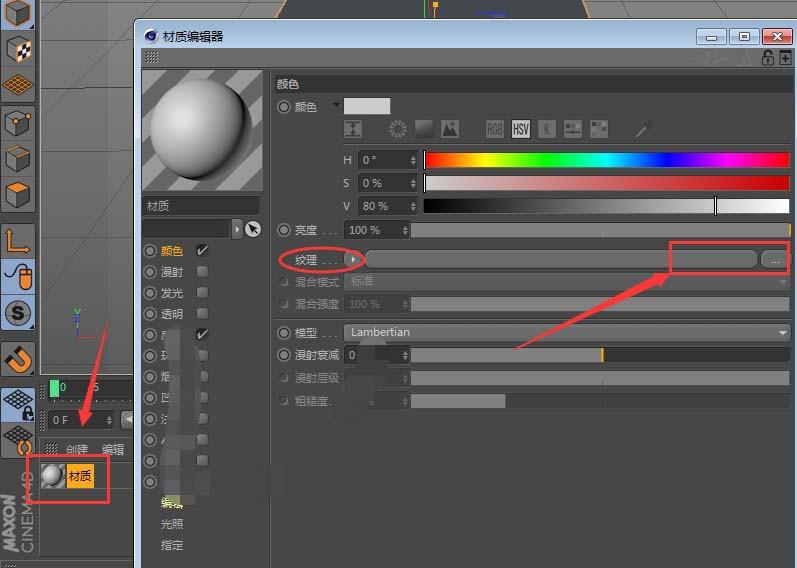The width and height of the screenshot is (797, 568).
Task: Select 材质 material thumbnail in manager
Action: pos(53,476)
